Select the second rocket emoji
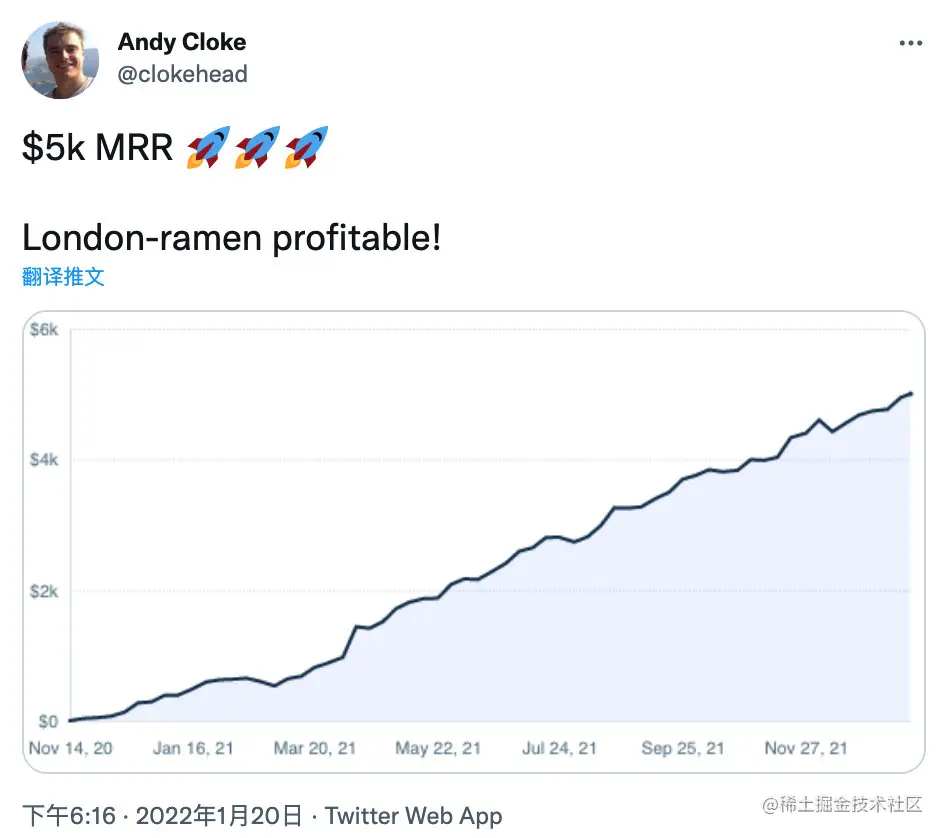 (x=258, y=147)
